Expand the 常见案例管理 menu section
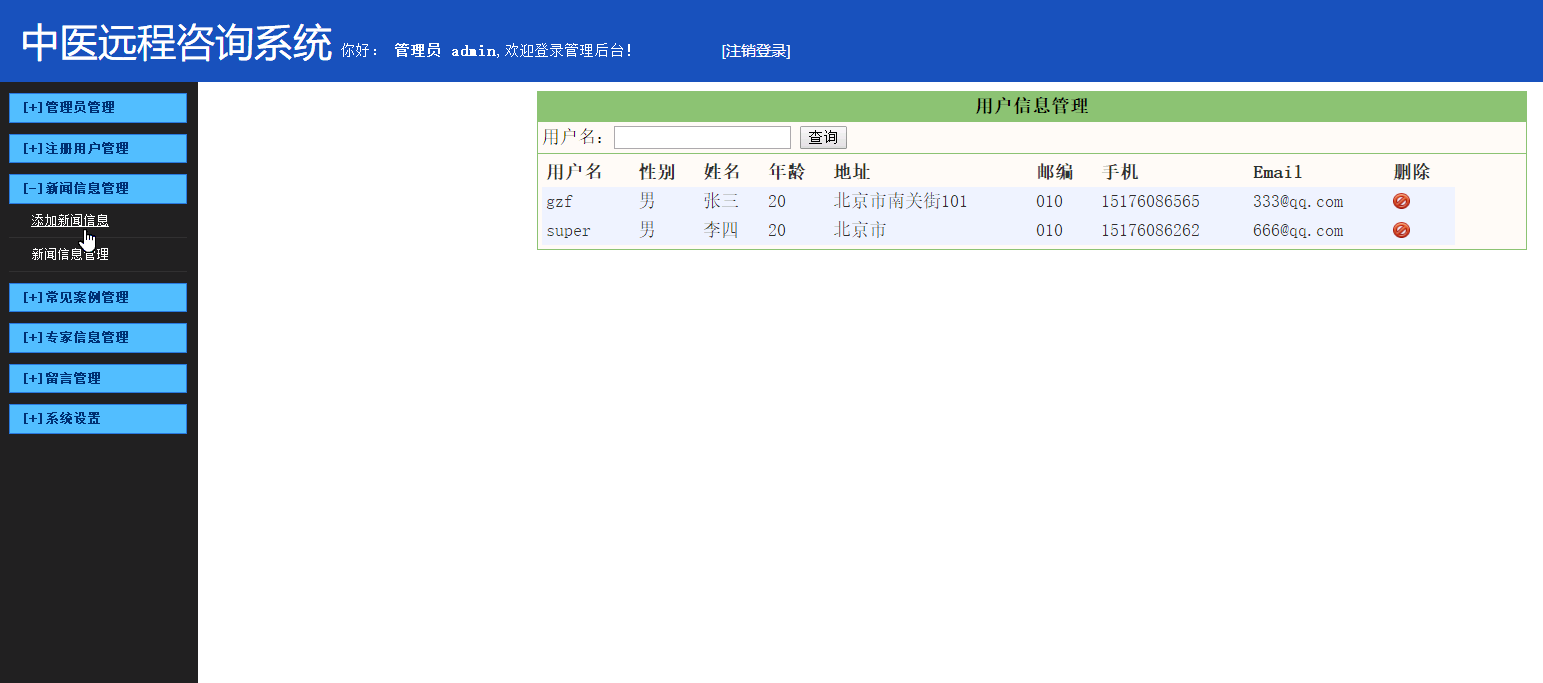Image resolution: width=1543 pixels, height=683 pixels. tap(98, 297)
